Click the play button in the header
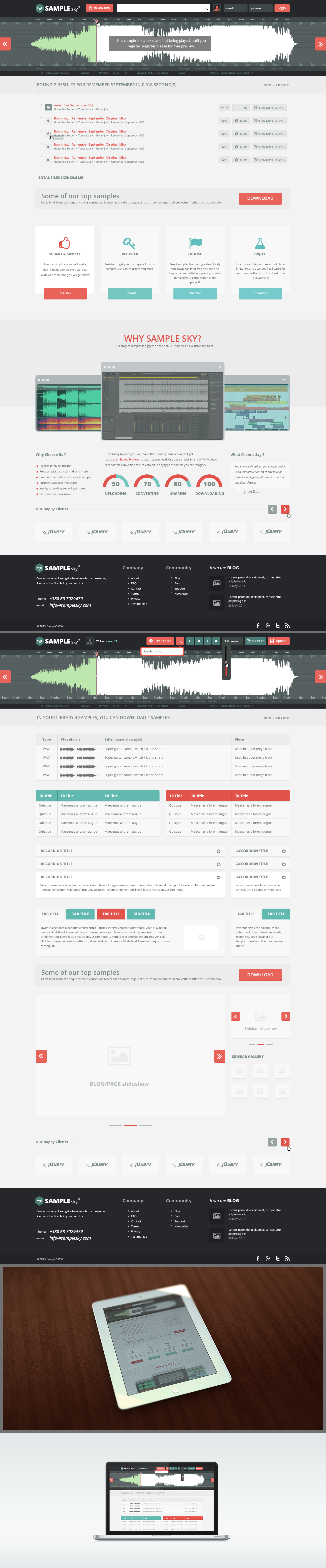Viewport: 326px width, 1568px height. 207,641
